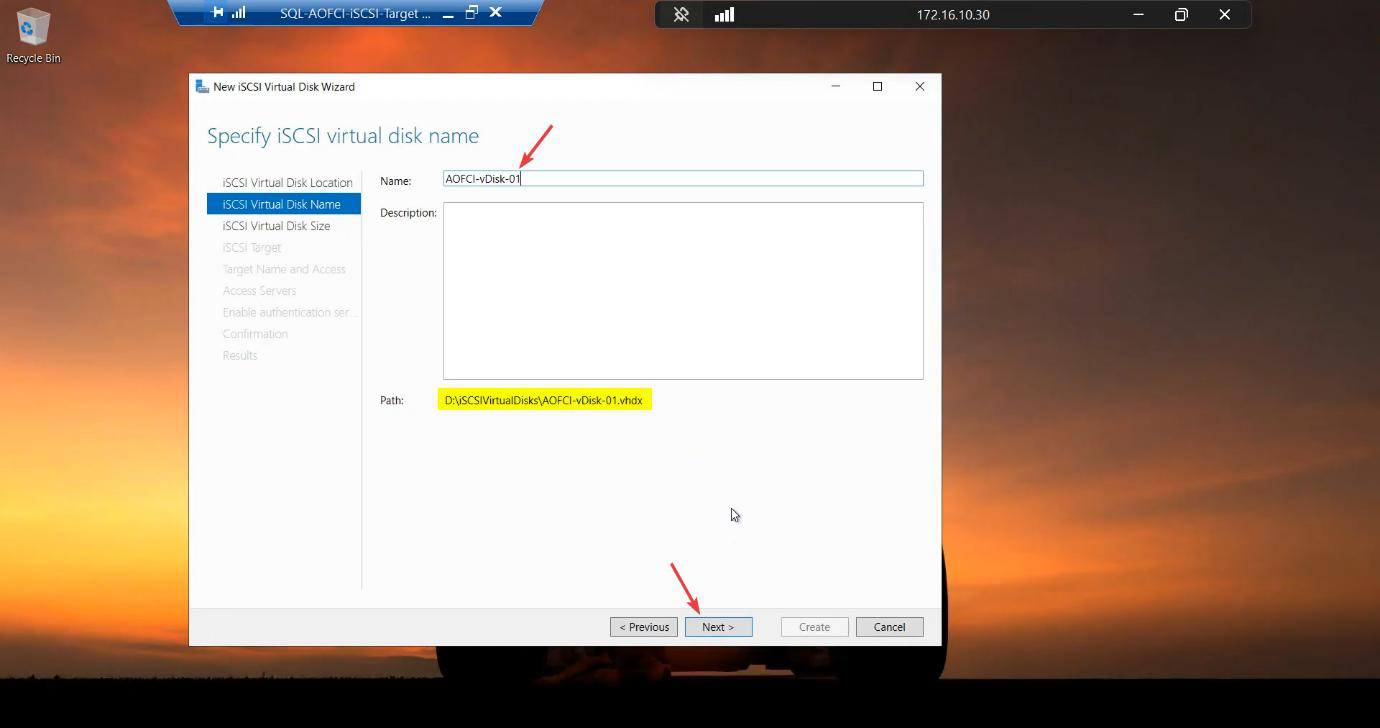Click the wizard heading text
This screenshot has width=1380, height=728.
(343, 136)
